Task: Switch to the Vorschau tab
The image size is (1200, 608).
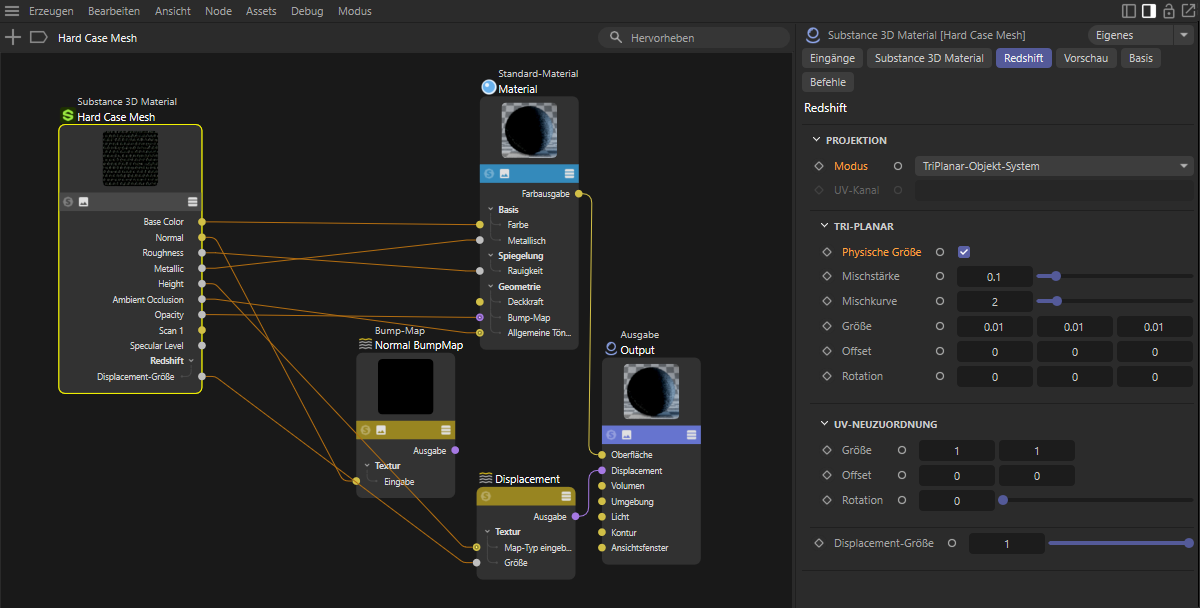Action: tap(1085, 58)
